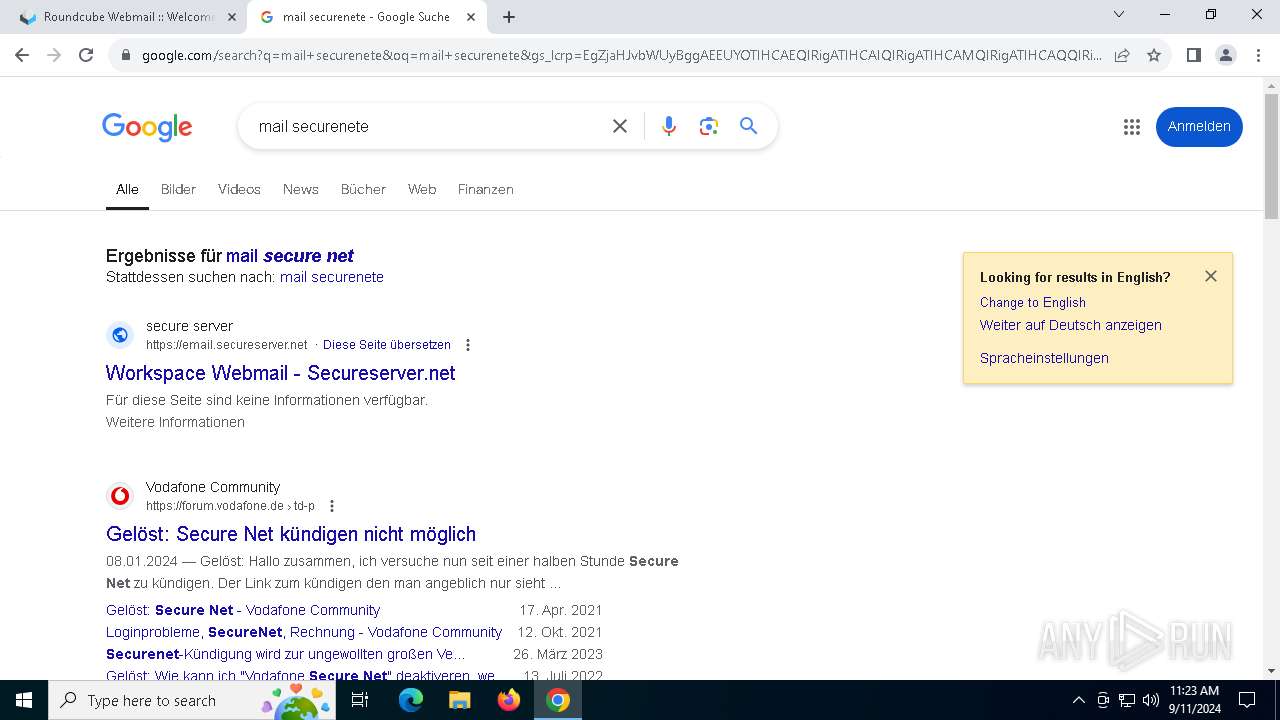The image size is (1280, 720).
Task: Open 'Securenet-Kündigung wird zur ungewollten' sublink
Action: point(285,654)
